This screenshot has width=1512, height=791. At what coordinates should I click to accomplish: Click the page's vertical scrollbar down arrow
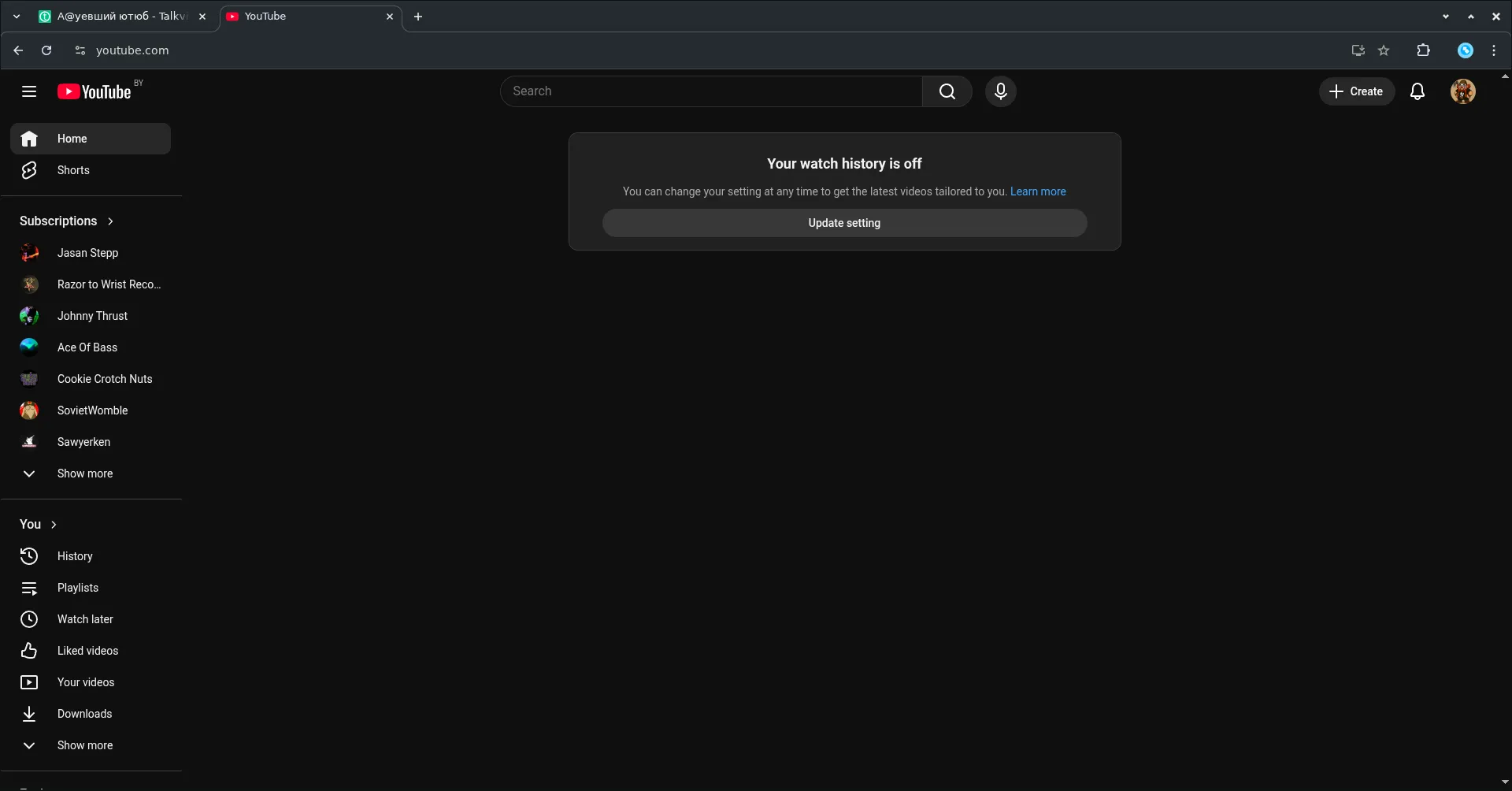(x=1505, y=782)
